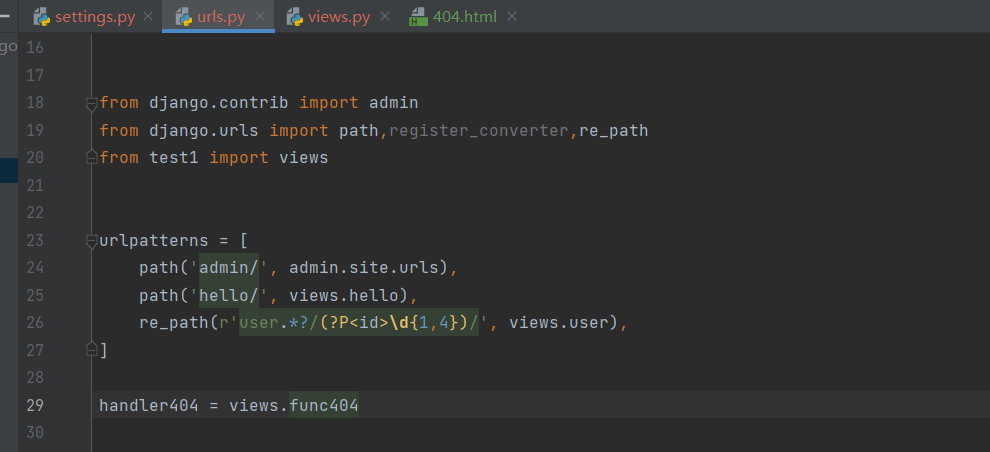The width and height of the screenshot is (990, 452).
Task: Toggle the fold marker at line 20
Action: click(92, 157)
